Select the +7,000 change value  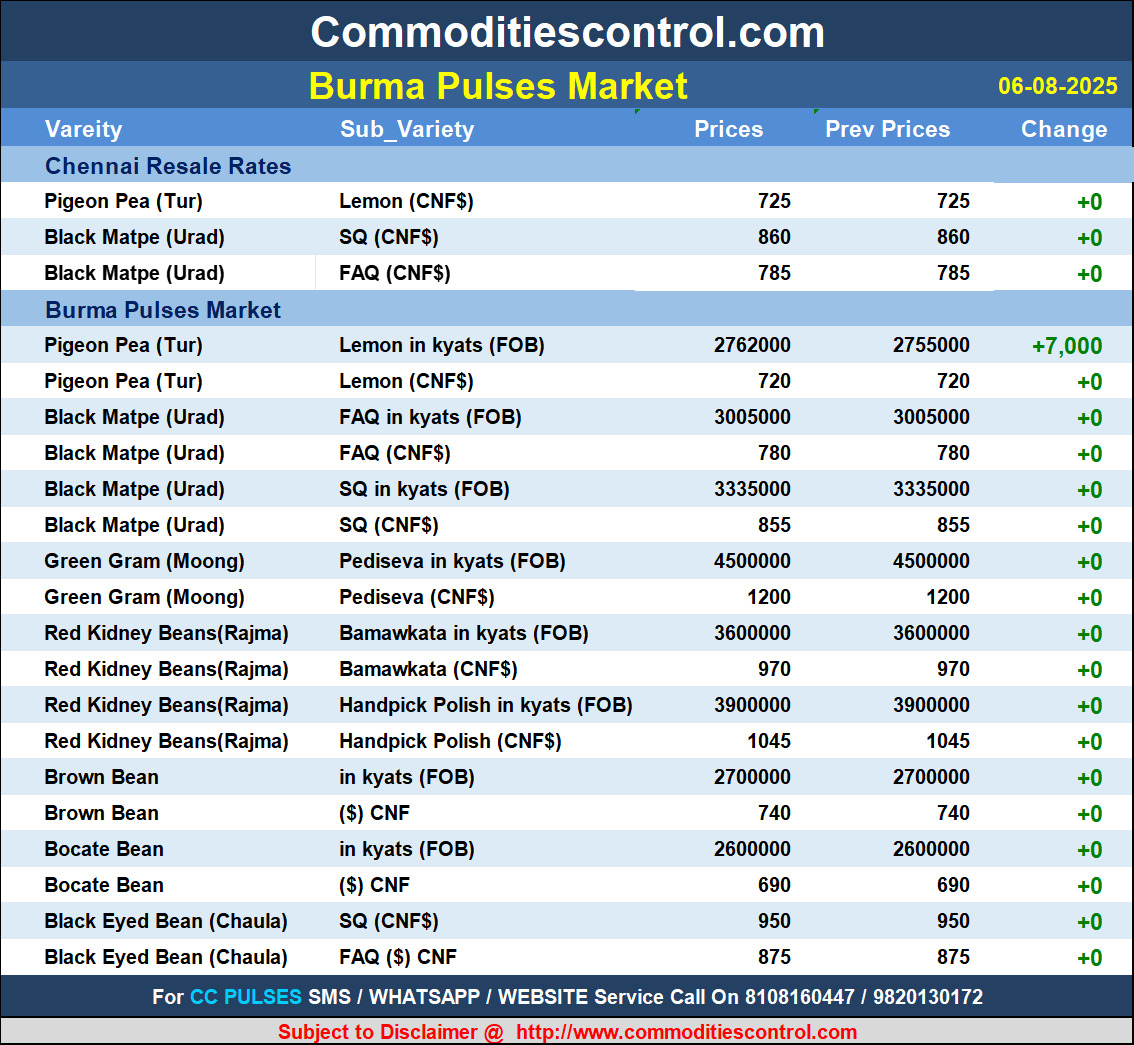click(x=1066, y=346)
